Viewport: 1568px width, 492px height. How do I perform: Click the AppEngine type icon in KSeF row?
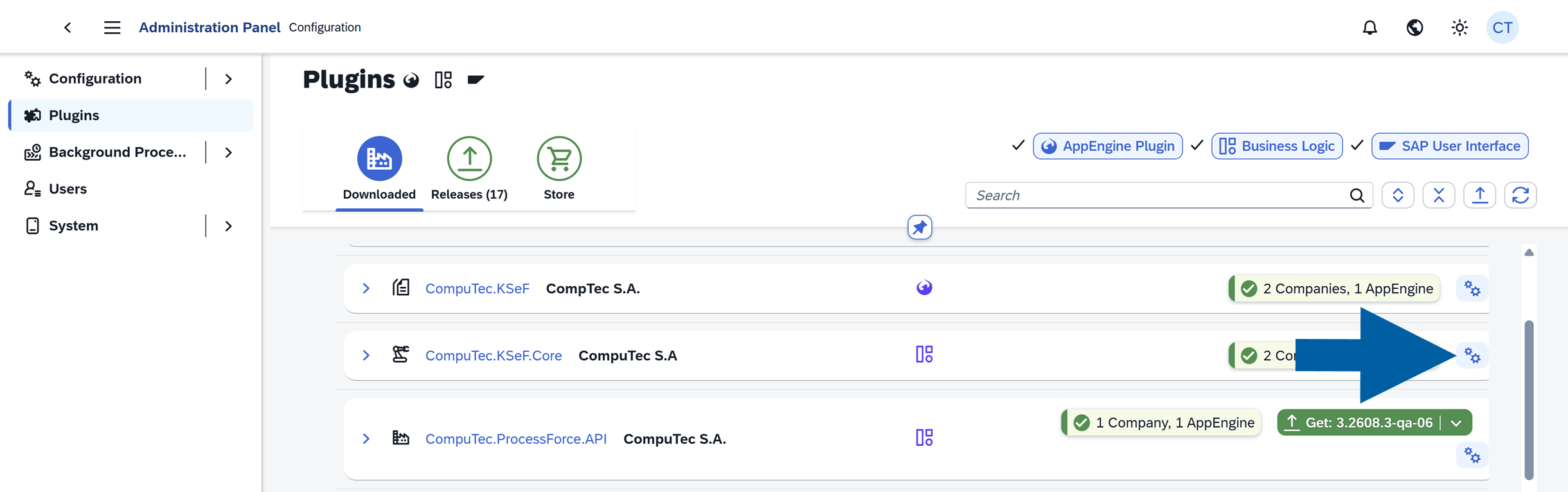pos(924,287)
